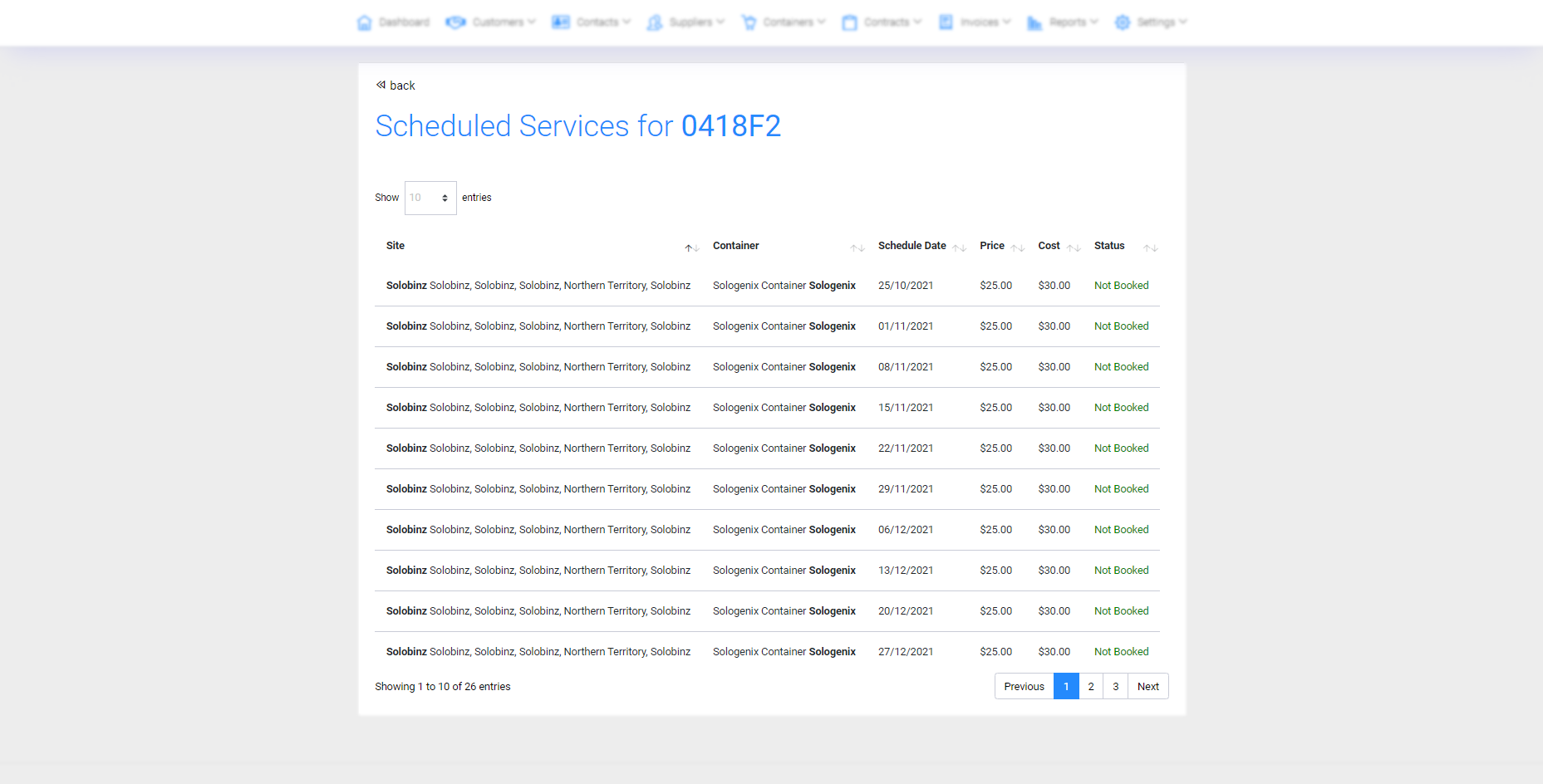Expand the Reports menu chevron
Image resolution: width=1543 pixels, height=784 pixels.
click(x=1094, y=22)
